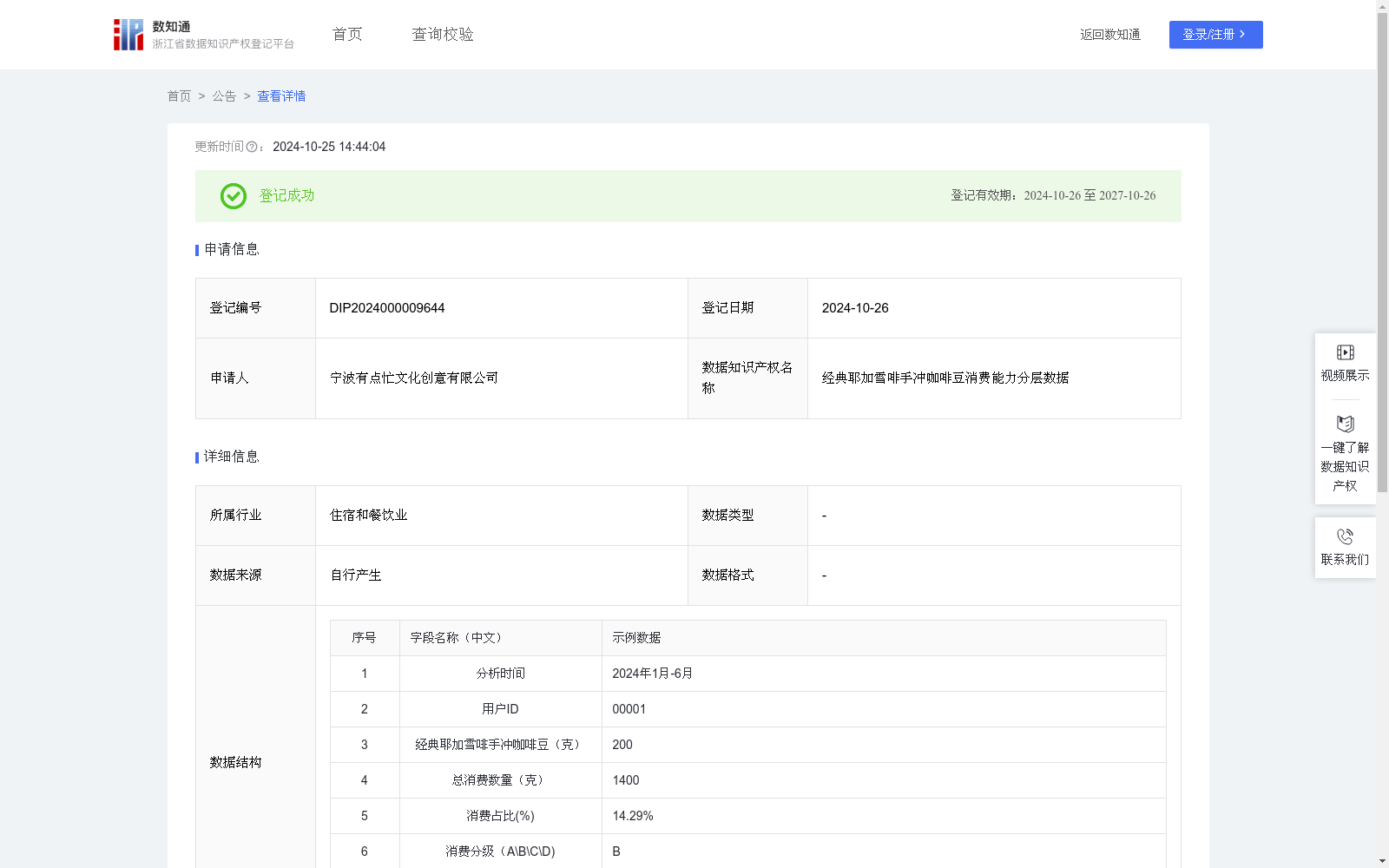The height and width of the screenshot is (868, 1389).
Task: Click the 登录/注册 button
Action: tap(1216, 35)
